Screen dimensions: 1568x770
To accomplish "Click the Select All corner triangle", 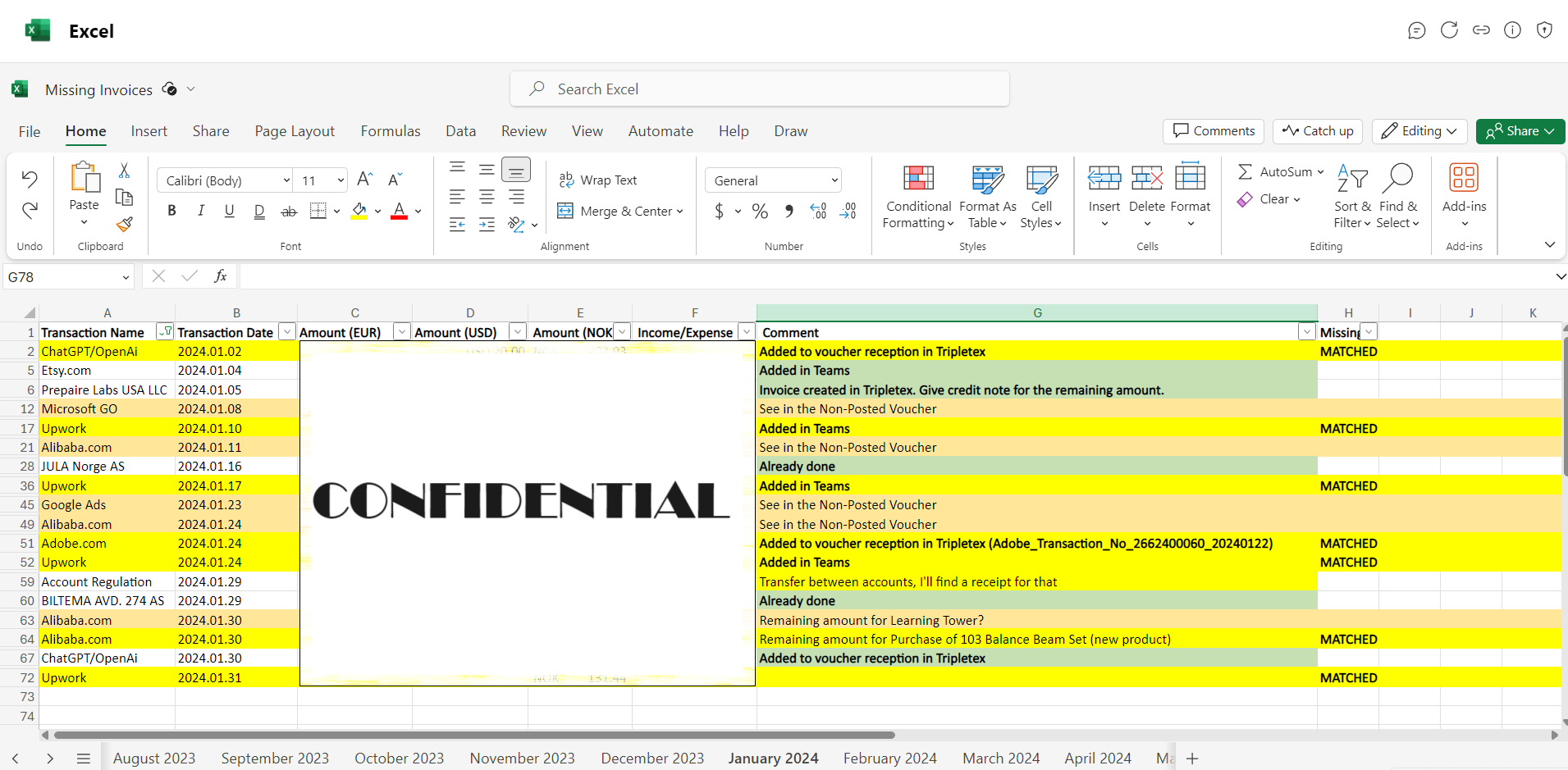I will click(x=29, y=312).
